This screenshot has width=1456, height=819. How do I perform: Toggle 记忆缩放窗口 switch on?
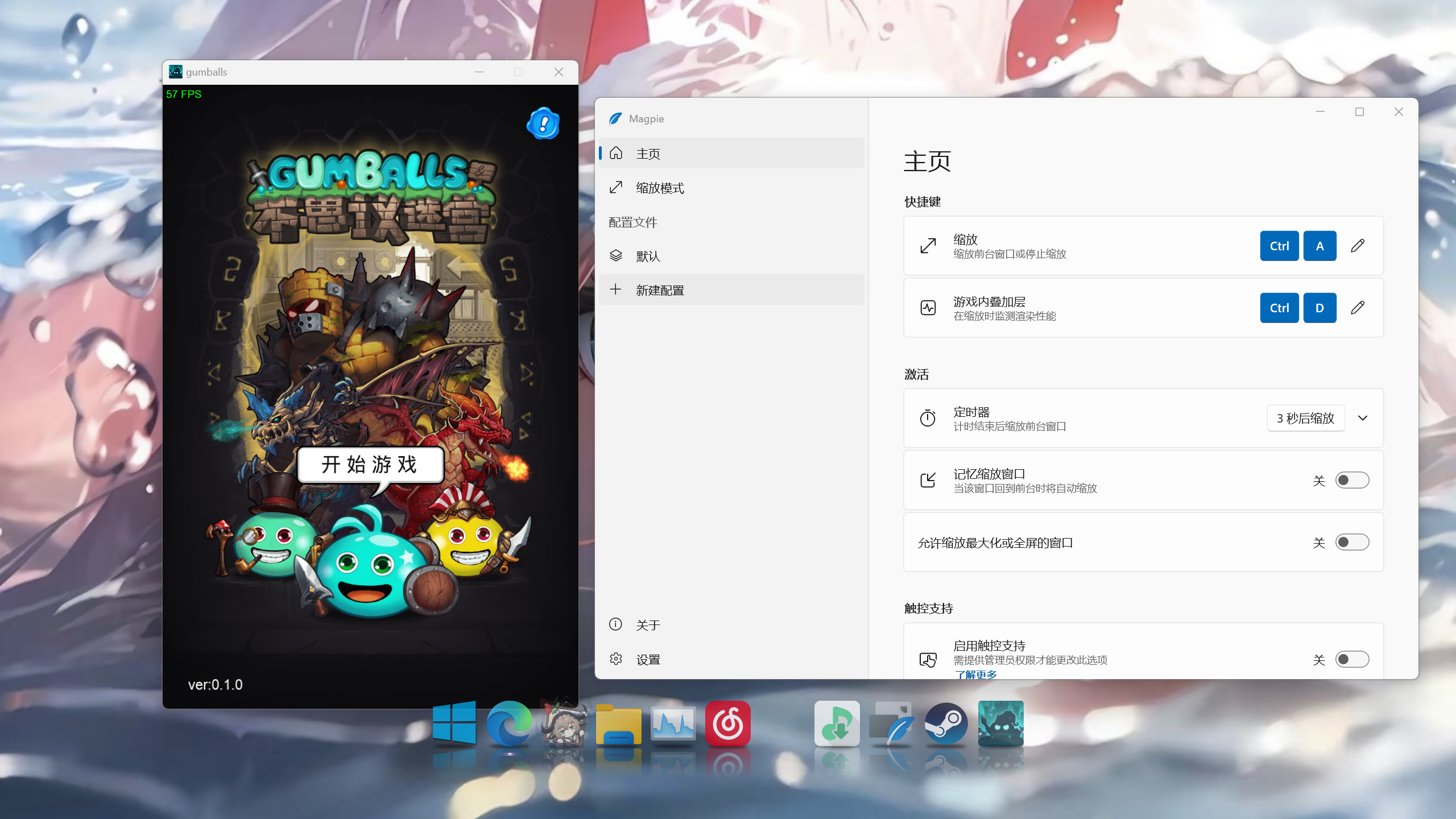click(x=1352, y=480)
